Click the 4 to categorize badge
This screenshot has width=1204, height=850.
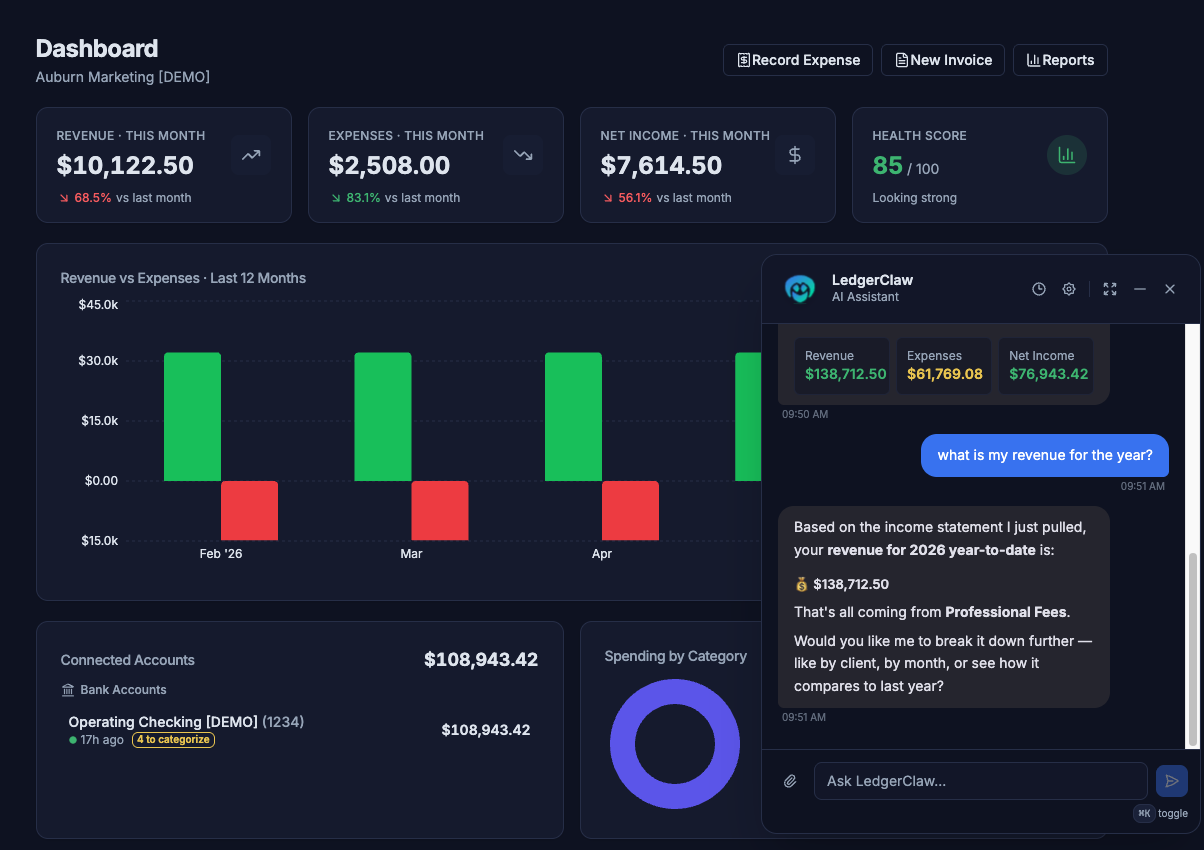[173, 740]
